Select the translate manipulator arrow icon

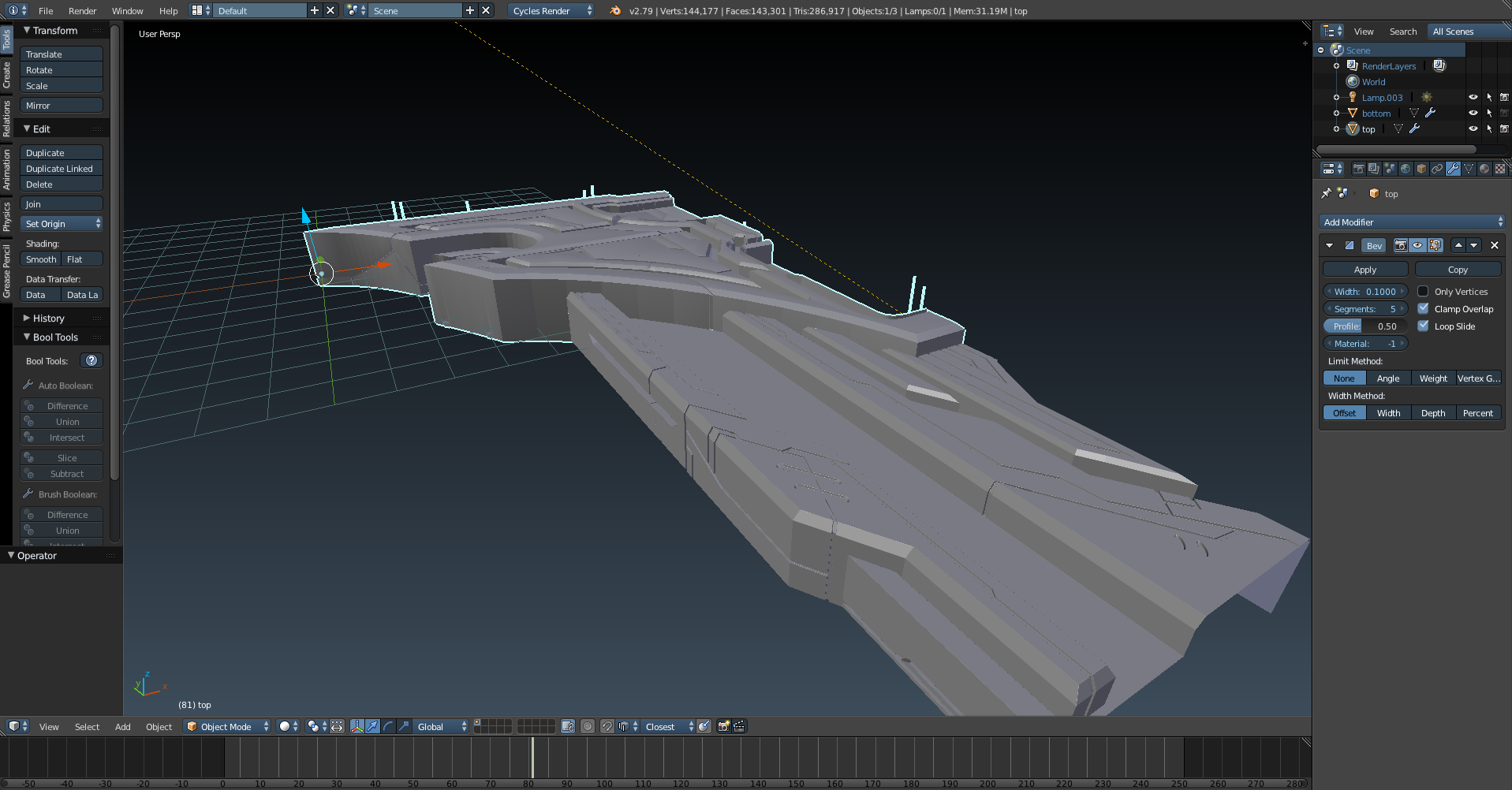372,726
